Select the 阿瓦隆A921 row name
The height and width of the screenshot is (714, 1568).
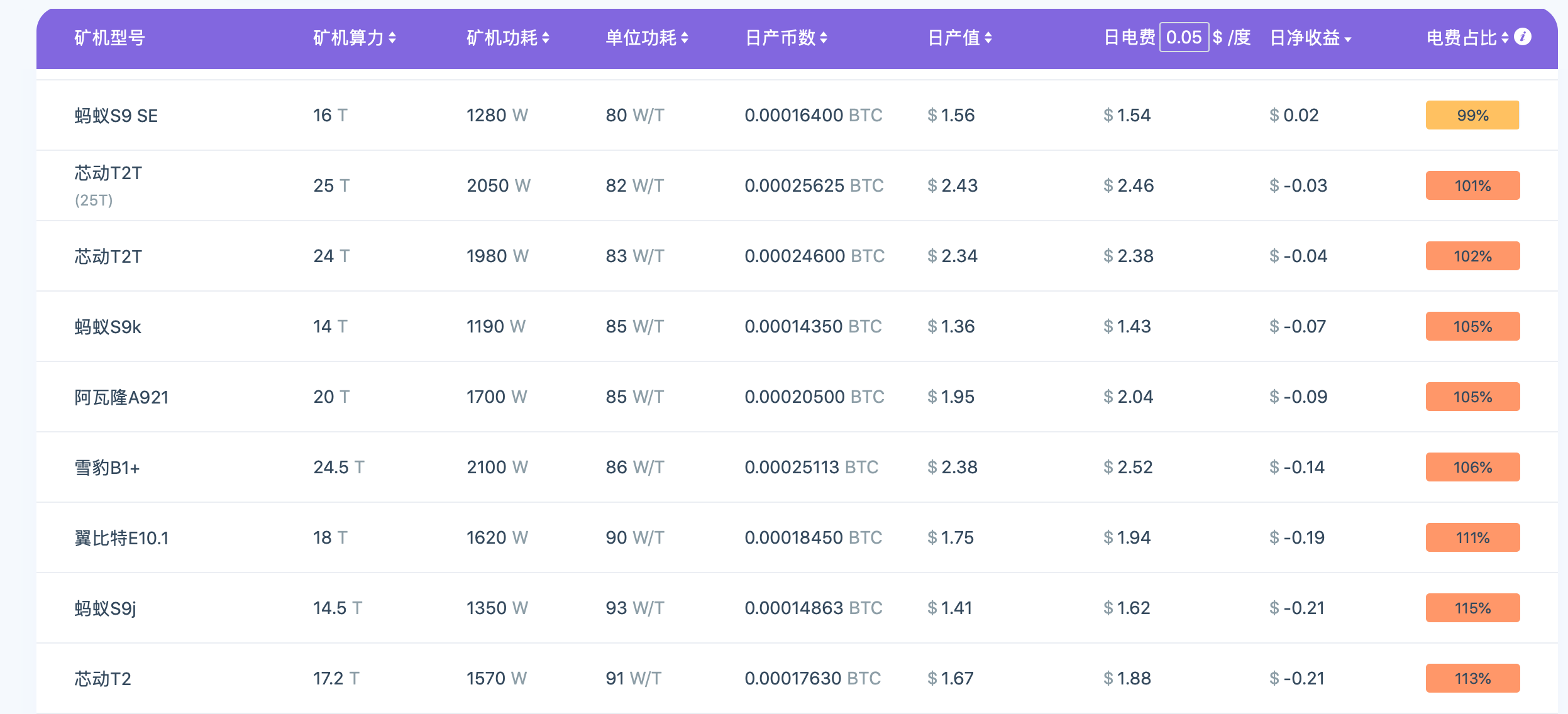(x=121, y=397)
